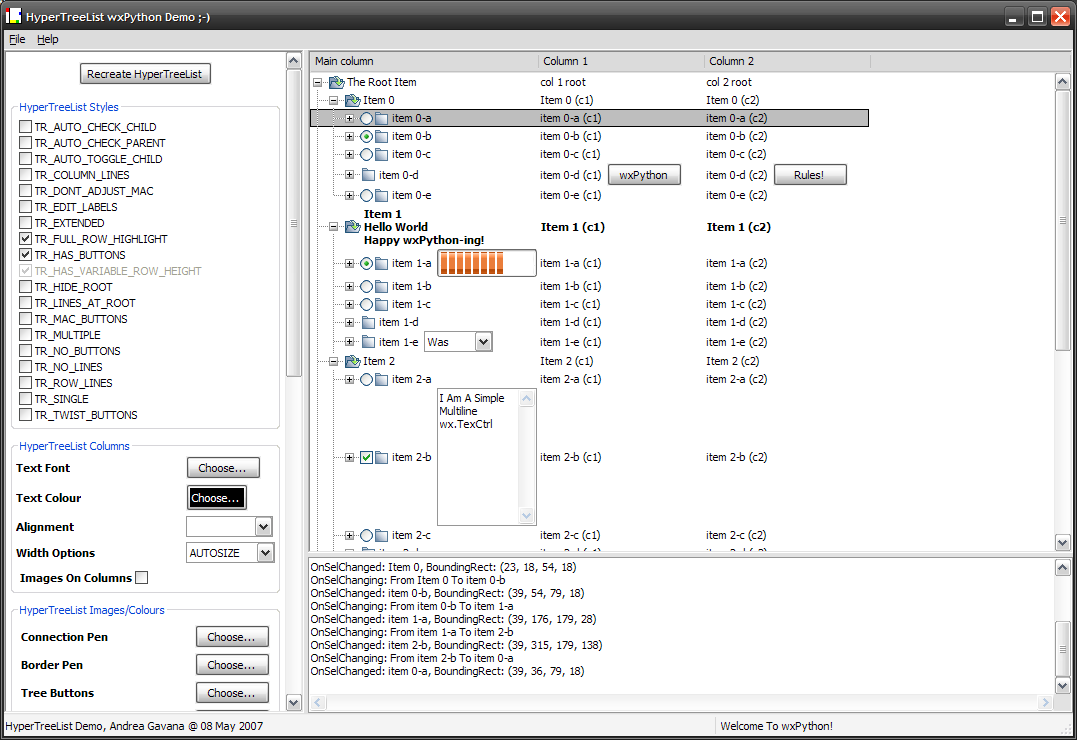Toggle the Images On Columns checkbox
1077x740 pixels.
pyautogui.click(x=142, y=577)
